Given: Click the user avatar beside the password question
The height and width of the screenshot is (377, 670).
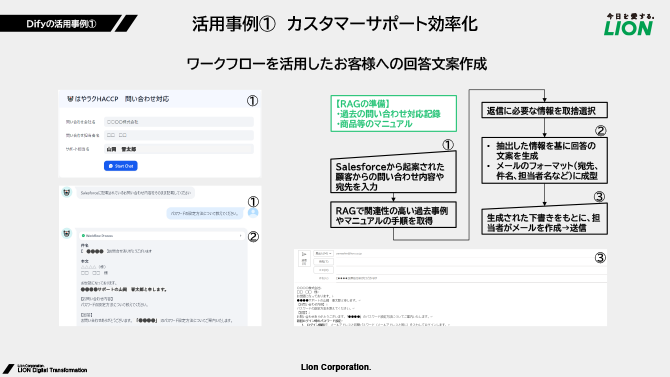Looking at the screenshot, I should [253, 212].
